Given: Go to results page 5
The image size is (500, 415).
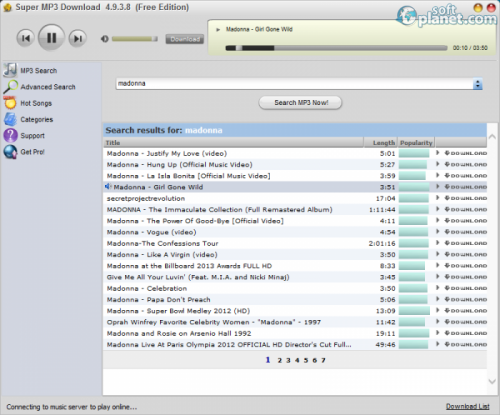Looking at the screenshot, I should [306, 360].
